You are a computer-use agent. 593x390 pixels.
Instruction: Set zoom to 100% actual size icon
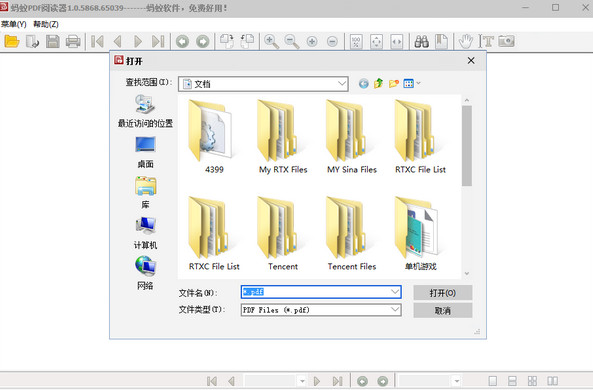pyautogui.click(x=356, y=41)
